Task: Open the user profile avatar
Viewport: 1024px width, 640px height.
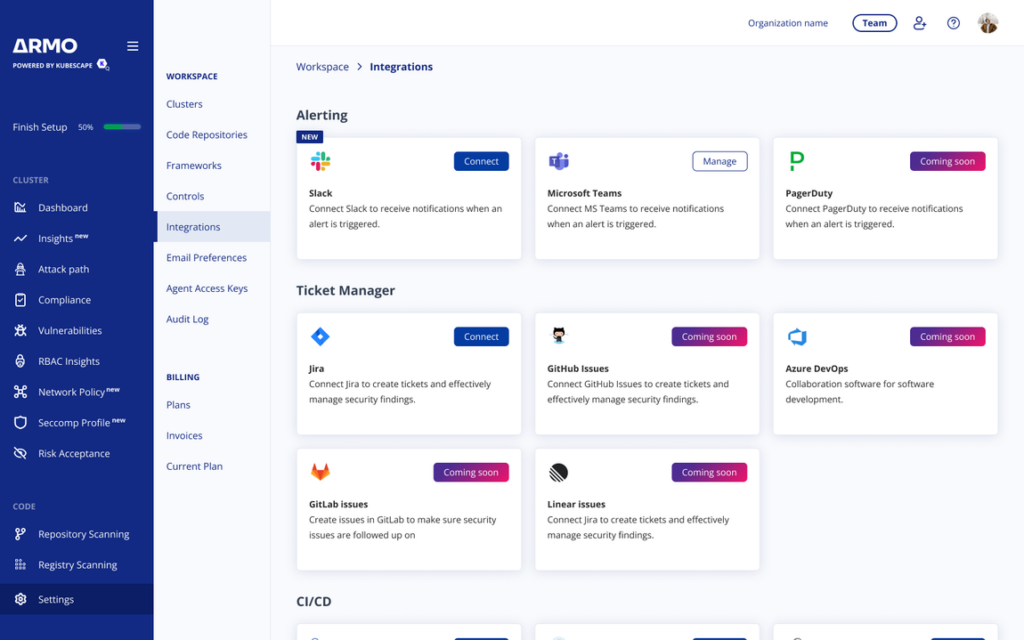Action: tap(988, 24)
